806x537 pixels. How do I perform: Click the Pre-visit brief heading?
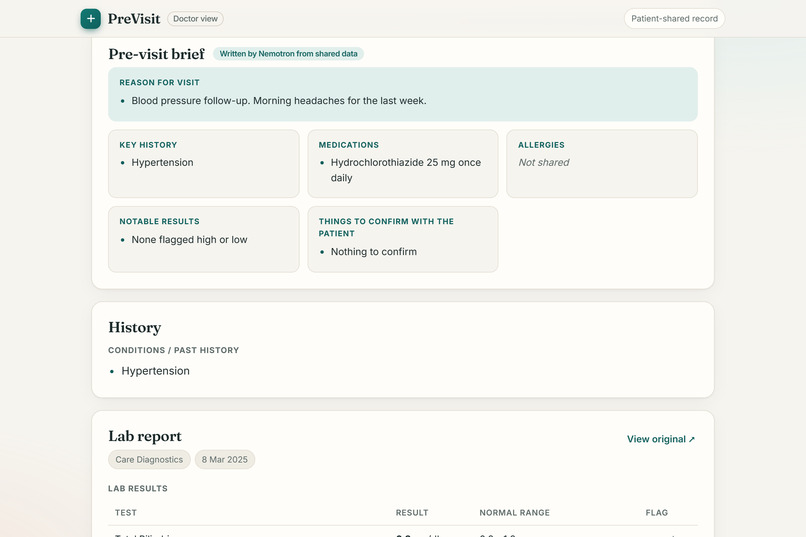click(x=156, y=54)
